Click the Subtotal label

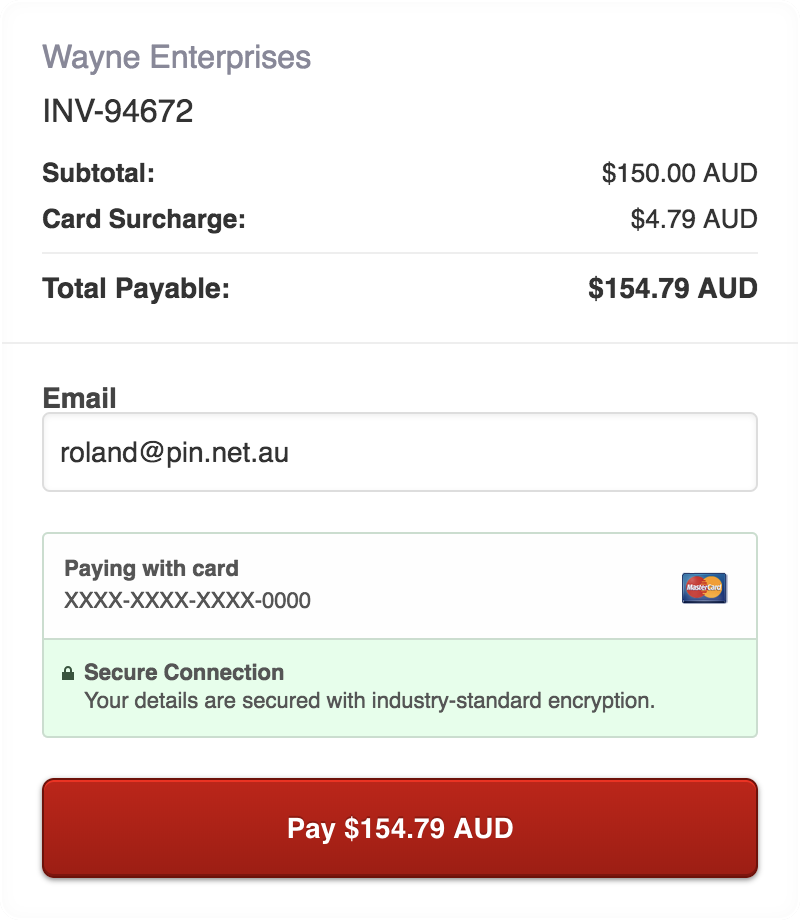pyautogui.click(x=99, y=173)
